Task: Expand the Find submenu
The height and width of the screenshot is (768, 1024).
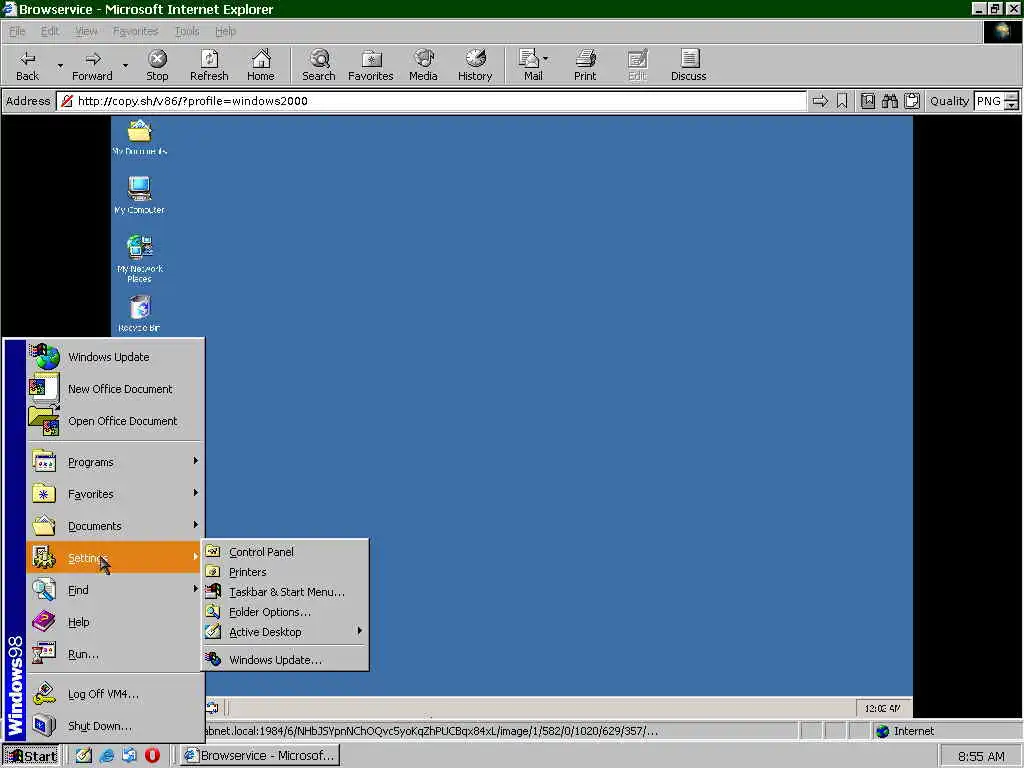Action: click(x=115, y=590)
